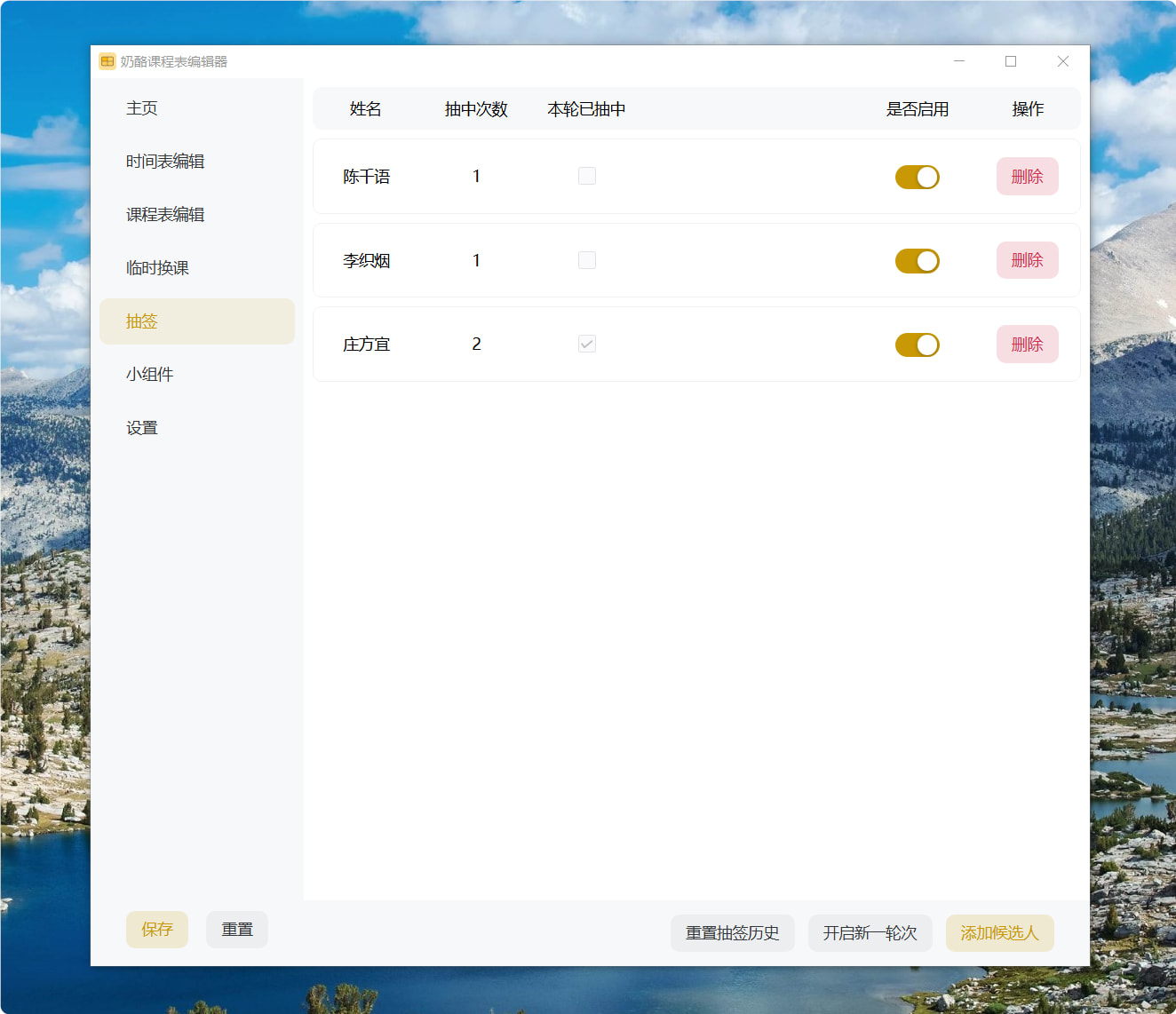Open 设置 in the sidebar
The width and height of the screenshot is (1176, 1014).
pos(197,428)
